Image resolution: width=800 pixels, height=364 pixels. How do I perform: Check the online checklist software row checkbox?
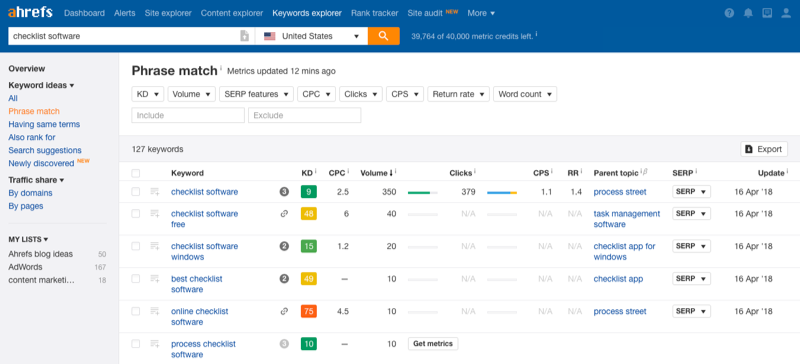click(136, 311)
